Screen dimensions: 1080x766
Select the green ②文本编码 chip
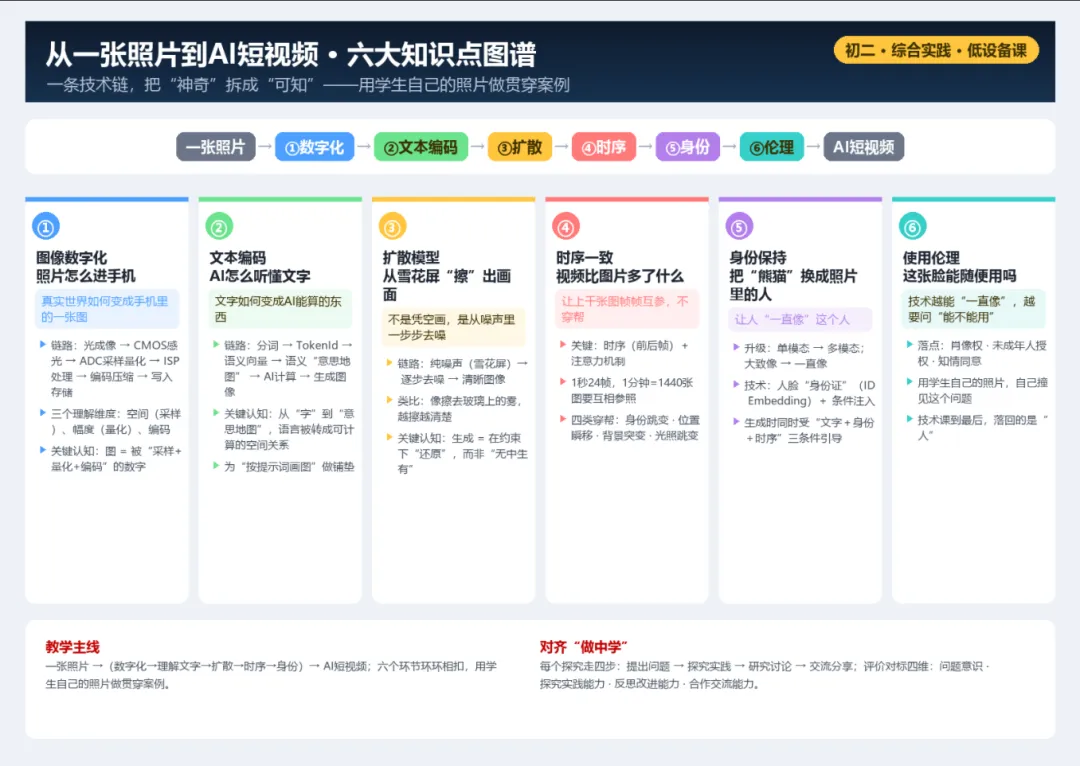pyautogui.click(x=421, y=147)
